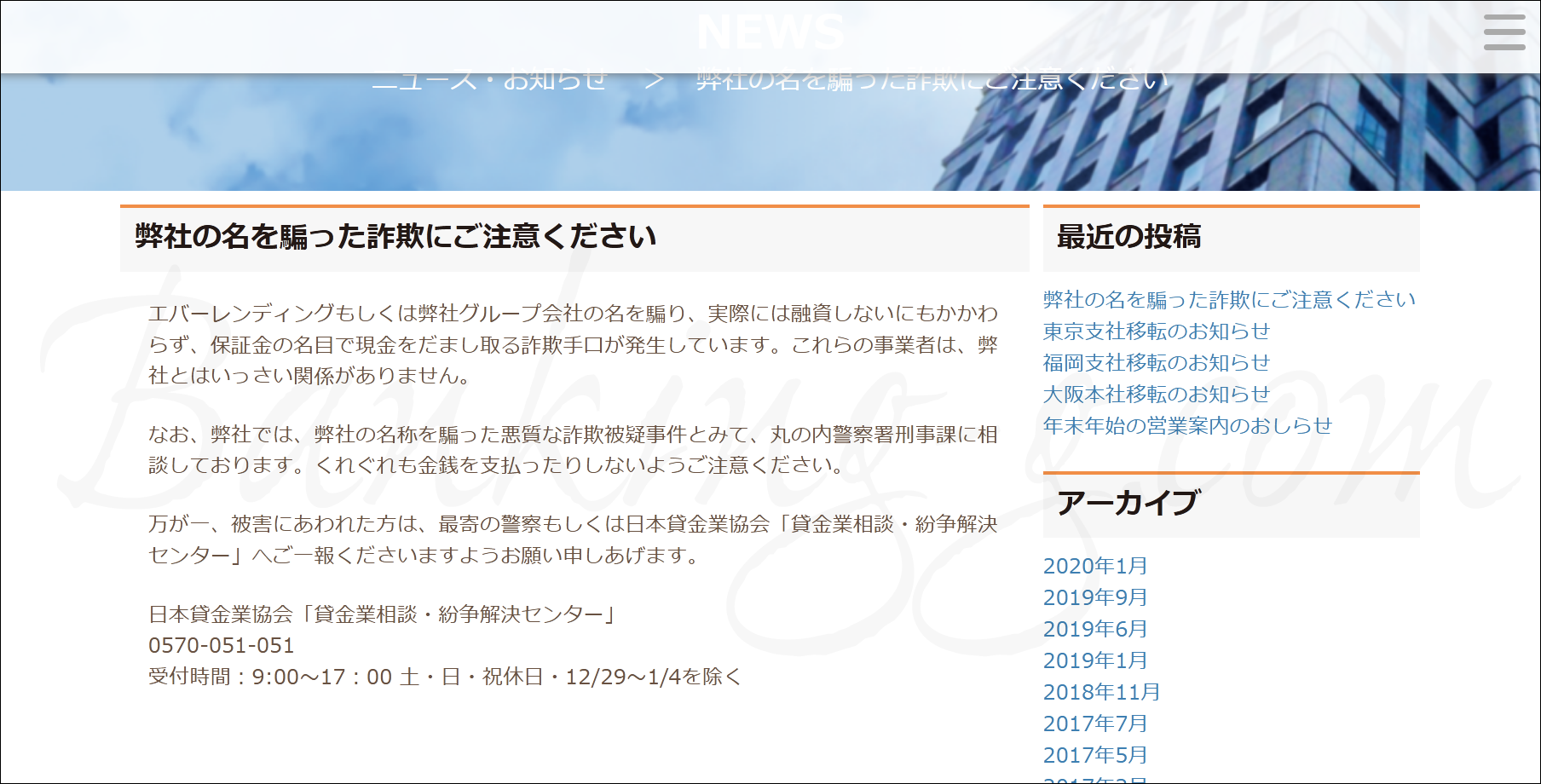The width and height of the screenshot is (1541, 784).
Task: Open recent post 弊社の名を騙った詐欺にご注意ください
Action: 1229,300
